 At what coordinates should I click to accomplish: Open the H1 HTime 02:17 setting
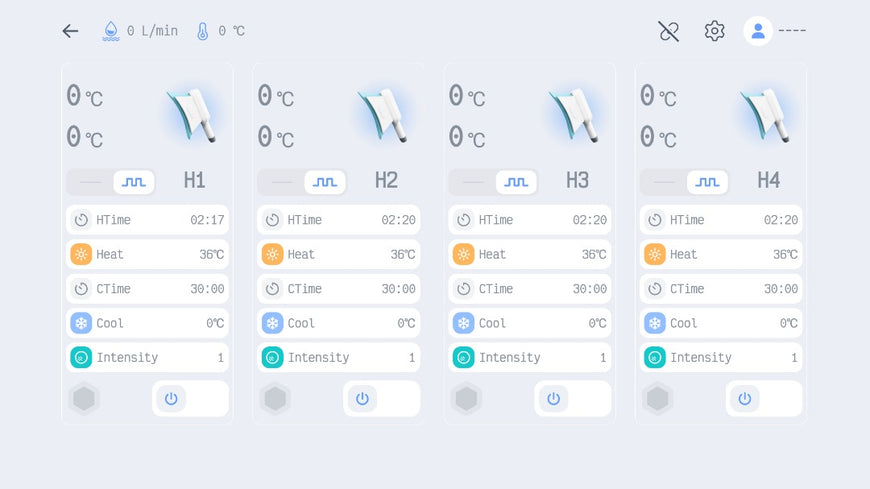[147, 220]
